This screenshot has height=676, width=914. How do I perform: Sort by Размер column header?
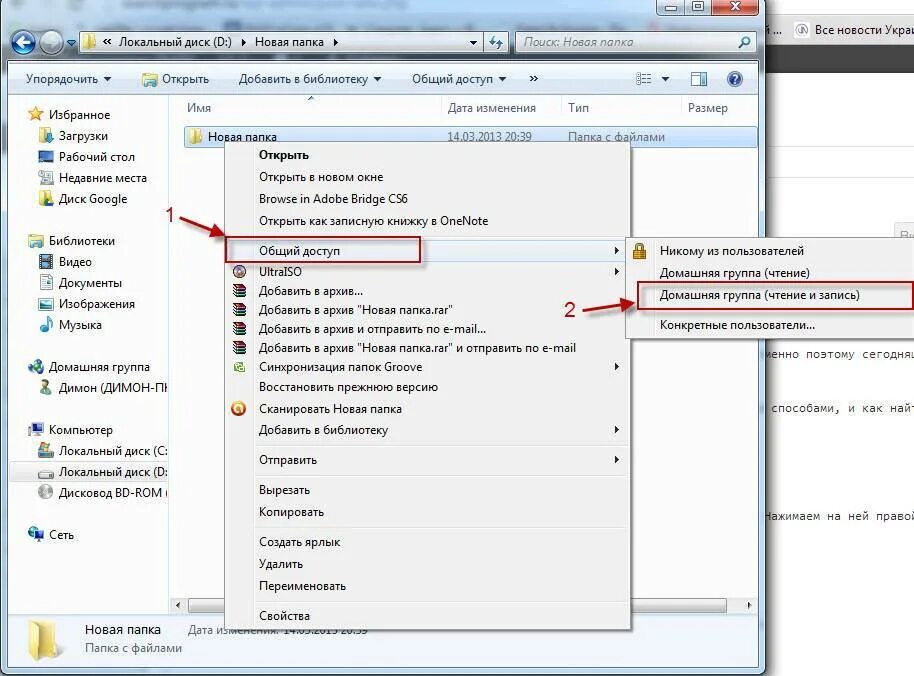(708, 108)
